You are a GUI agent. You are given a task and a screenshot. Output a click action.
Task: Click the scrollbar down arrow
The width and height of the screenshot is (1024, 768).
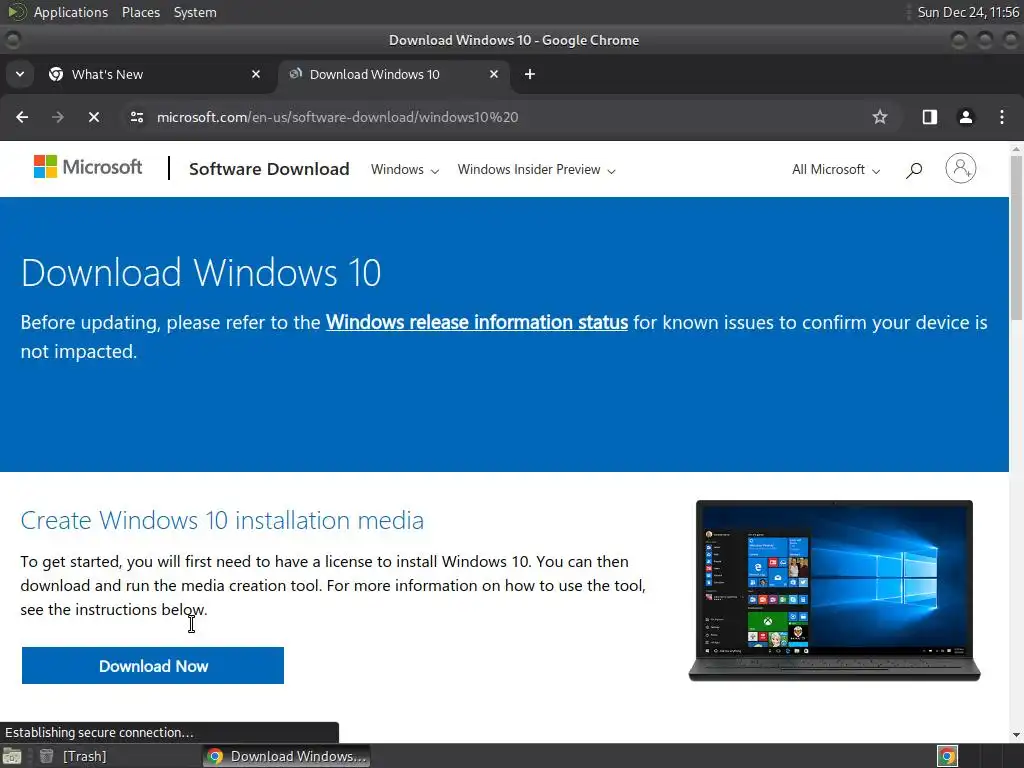(1016, 735)
